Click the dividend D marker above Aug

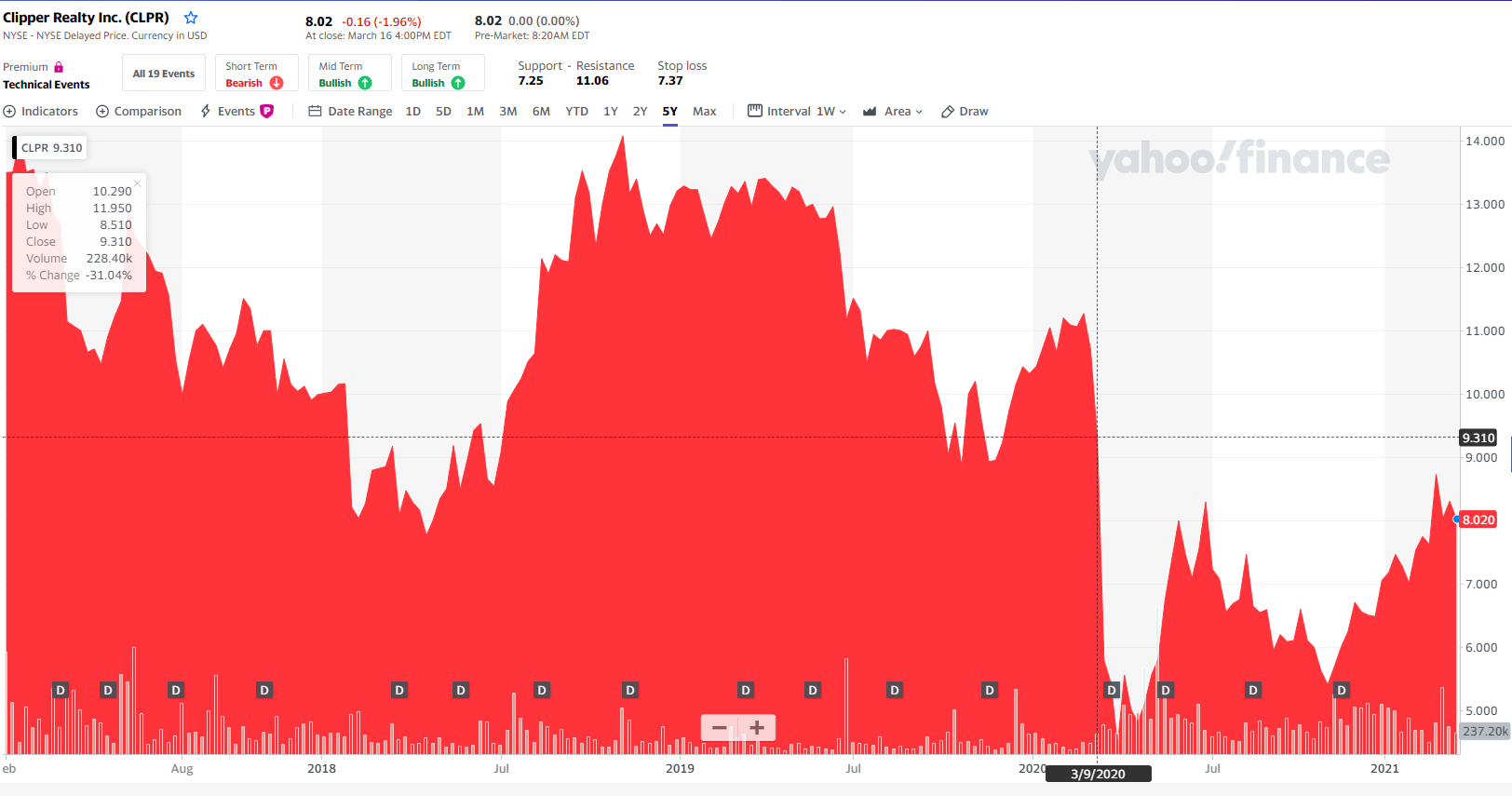[176, 690]
